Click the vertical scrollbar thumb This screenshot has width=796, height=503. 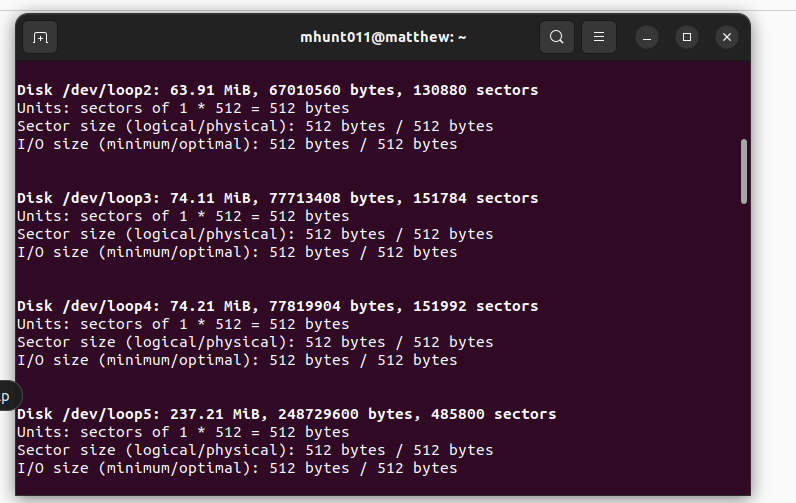coord(744,172)
